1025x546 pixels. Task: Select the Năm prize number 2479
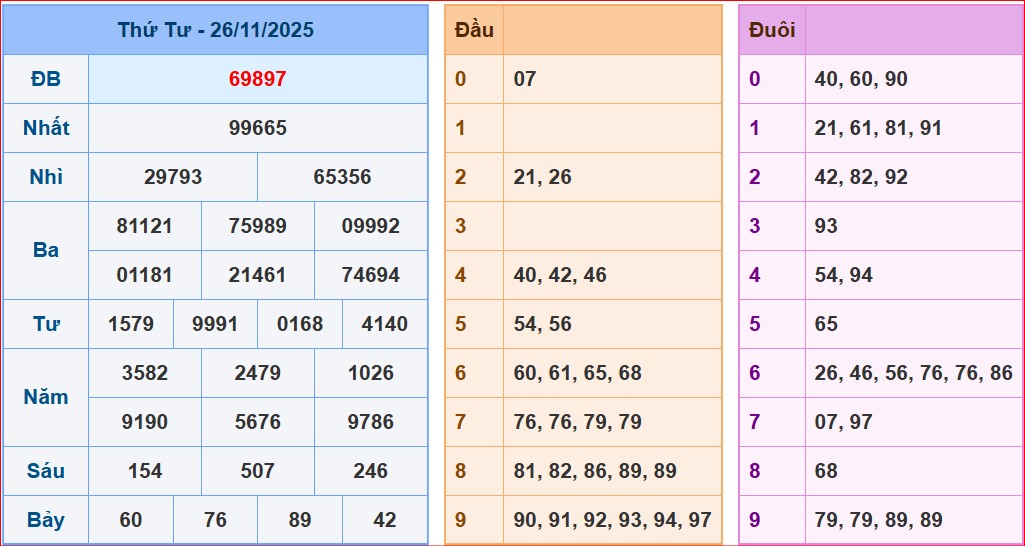pos(258,373)
